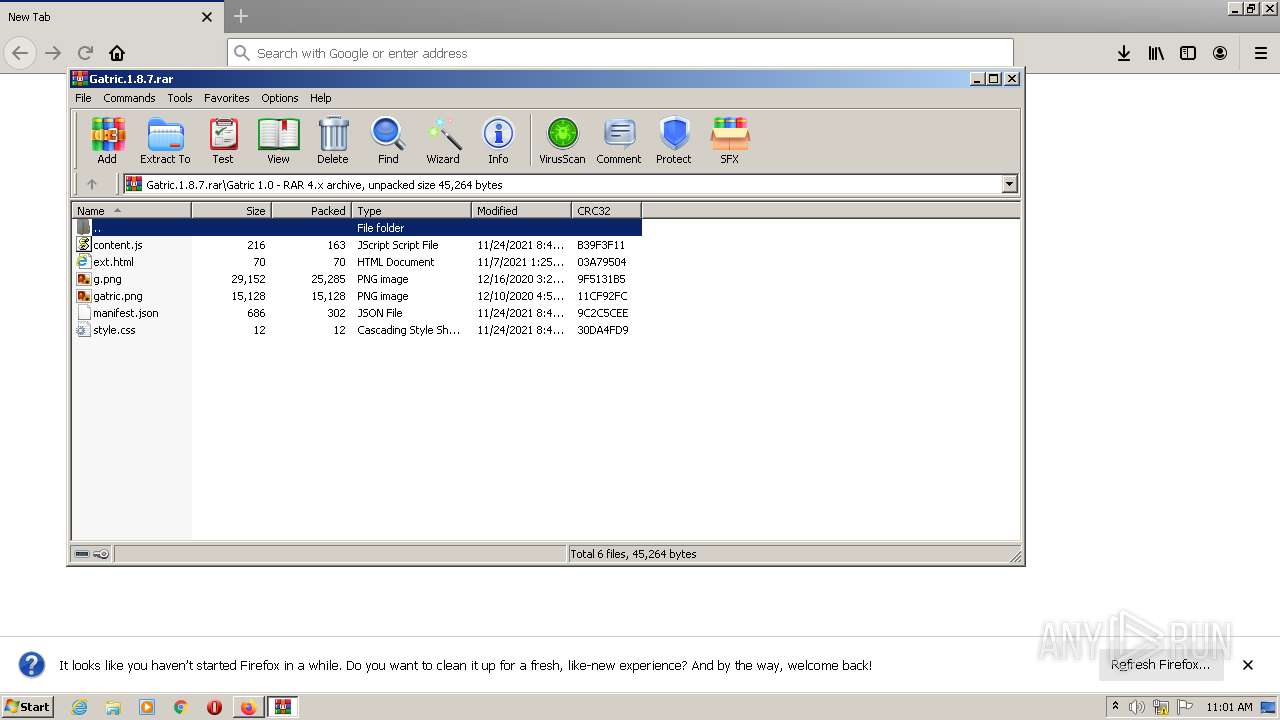This screenshot has width=1280, height=720.
Task: Open Internet Explorer from taskbar
Action: [x=79, y=707]
